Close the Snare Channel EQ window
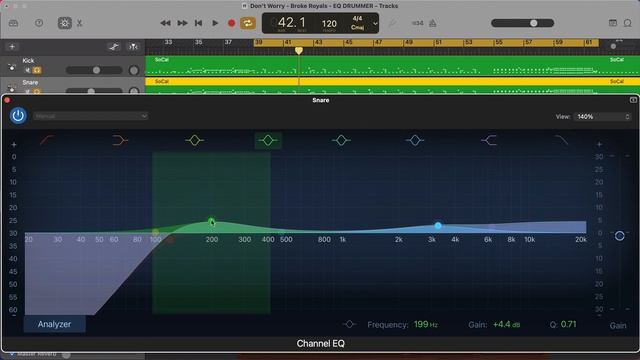This screenshot has height=360, width=640. (7, 100)
